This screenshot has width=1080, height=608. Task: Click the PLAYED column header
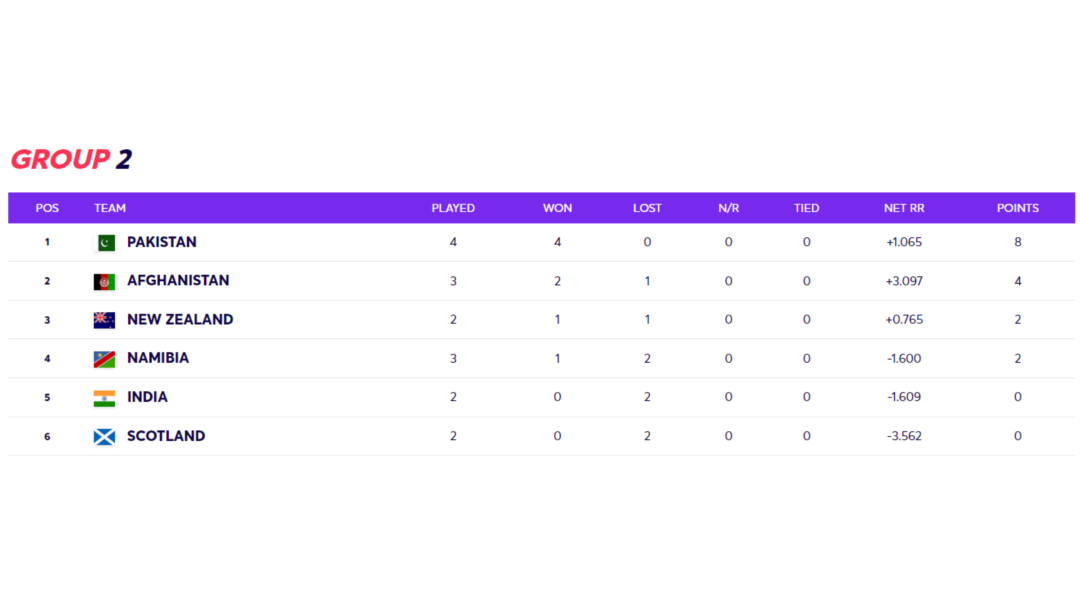point(453,208)
